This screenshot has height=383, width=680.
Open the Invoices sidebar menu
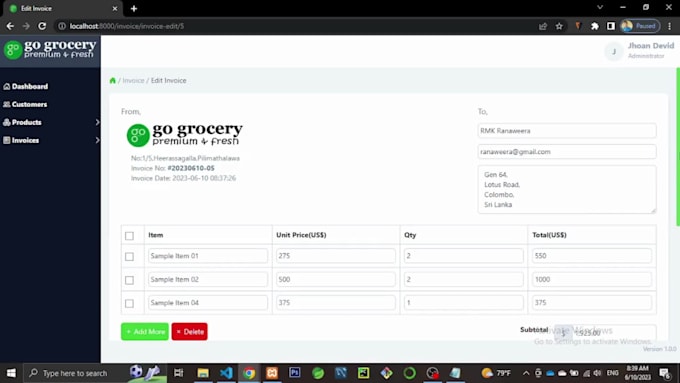click(21, 140)
